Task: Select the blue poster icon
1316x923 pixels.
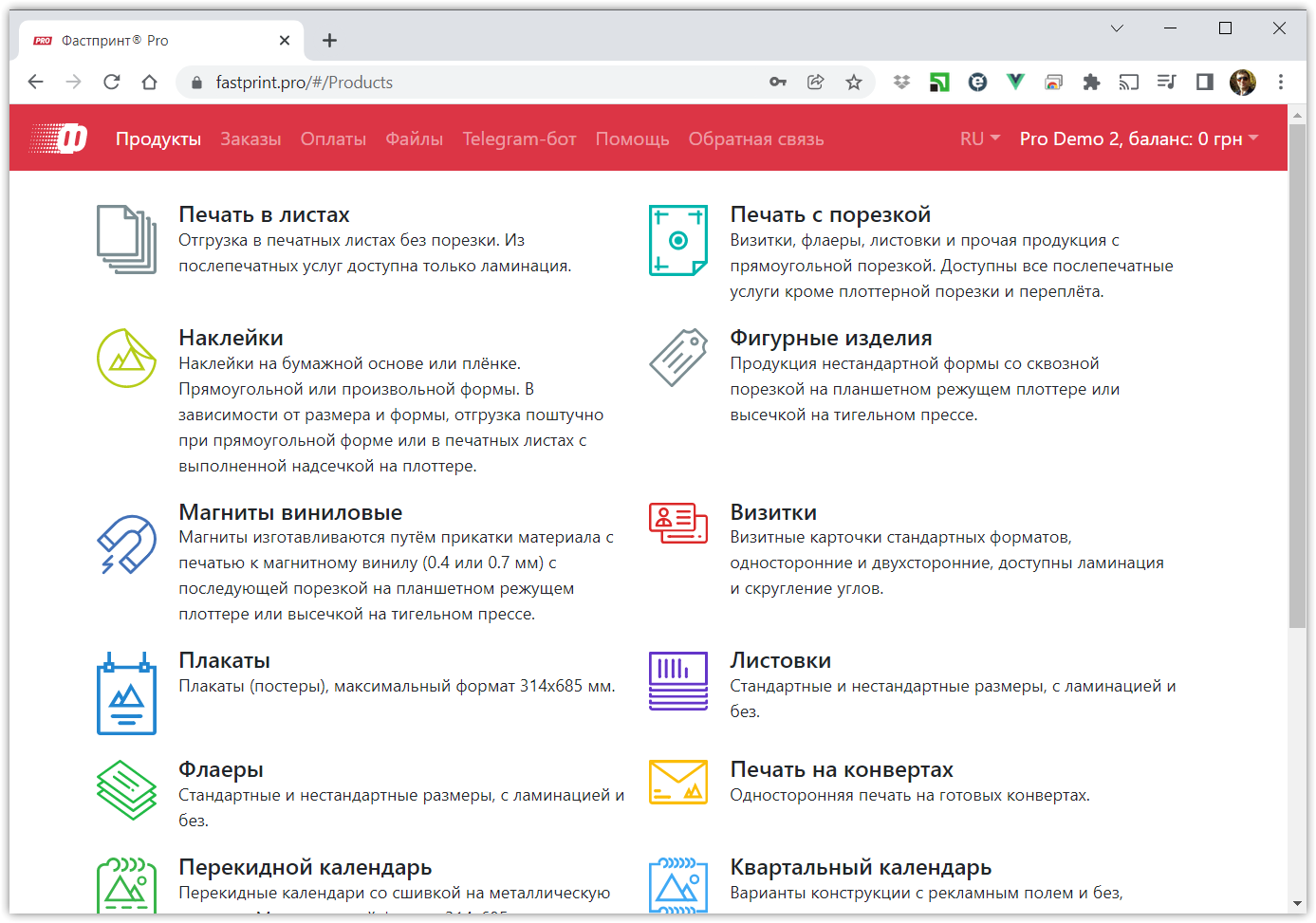Action: click(126, 693)
